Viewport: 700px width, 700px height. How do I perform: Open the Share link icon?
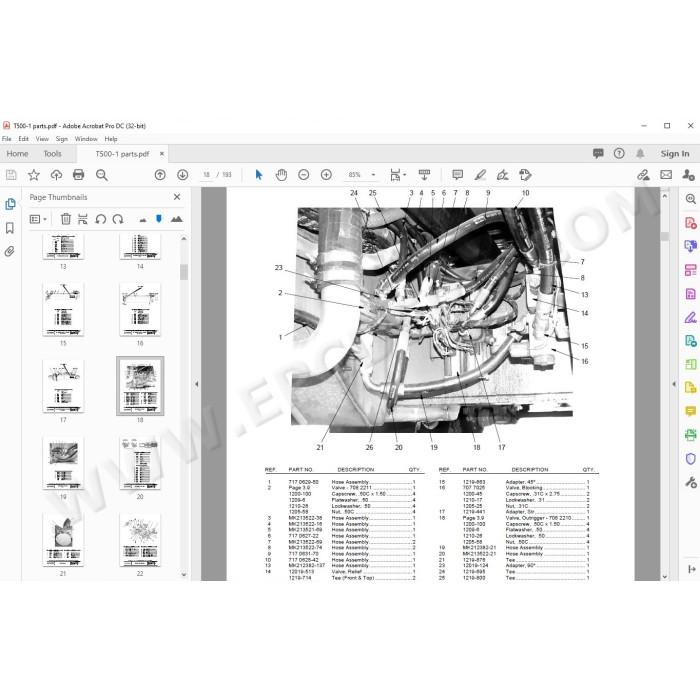643,175
